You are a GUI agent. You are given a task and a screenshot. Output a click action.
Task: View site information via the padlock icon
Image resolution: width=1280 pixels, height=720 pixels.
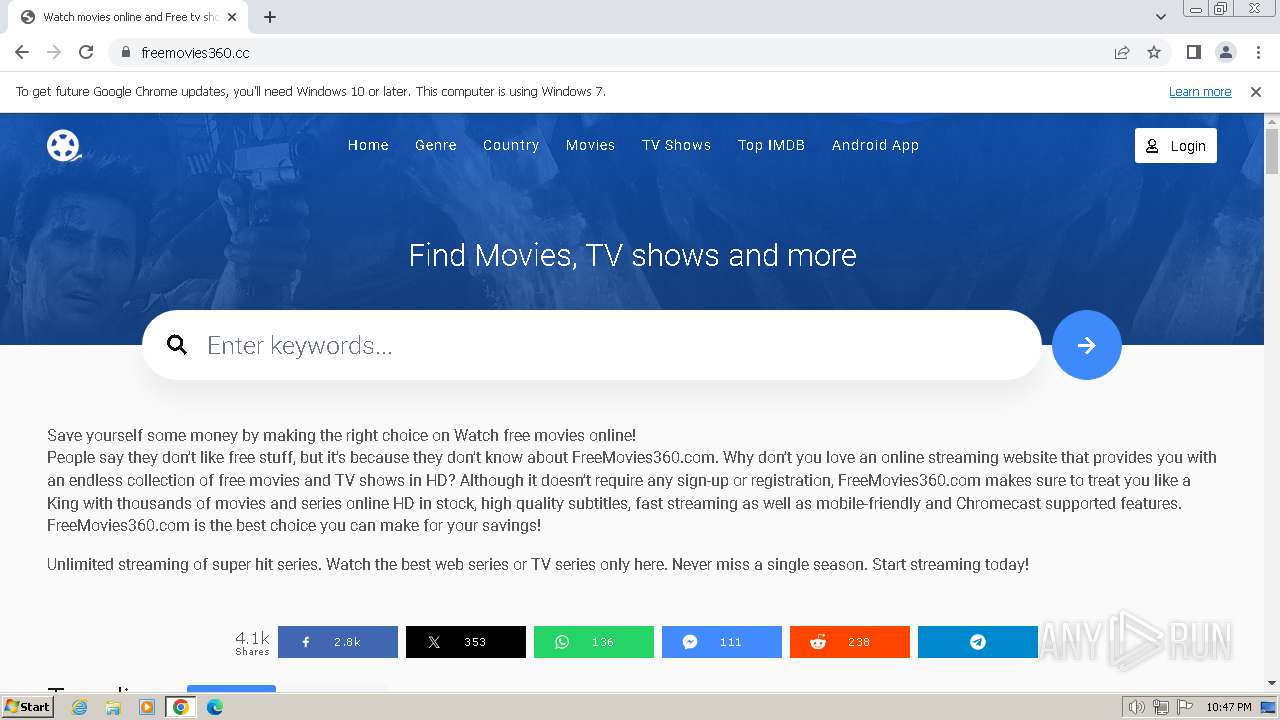[125, 52]
